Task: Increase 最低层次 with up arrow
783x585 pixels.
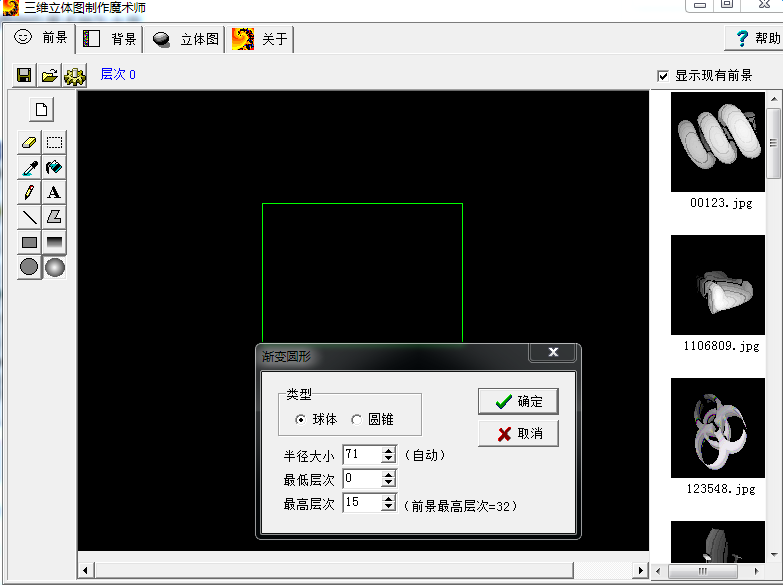Action: (388, 475)
